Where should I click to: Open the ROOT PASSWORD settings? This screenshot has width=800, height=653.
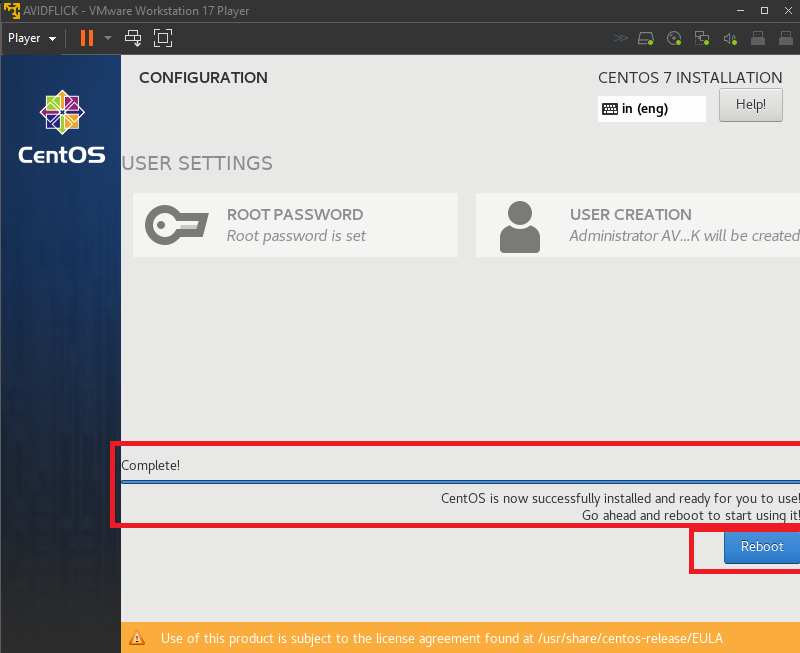(x=295, y=225)
